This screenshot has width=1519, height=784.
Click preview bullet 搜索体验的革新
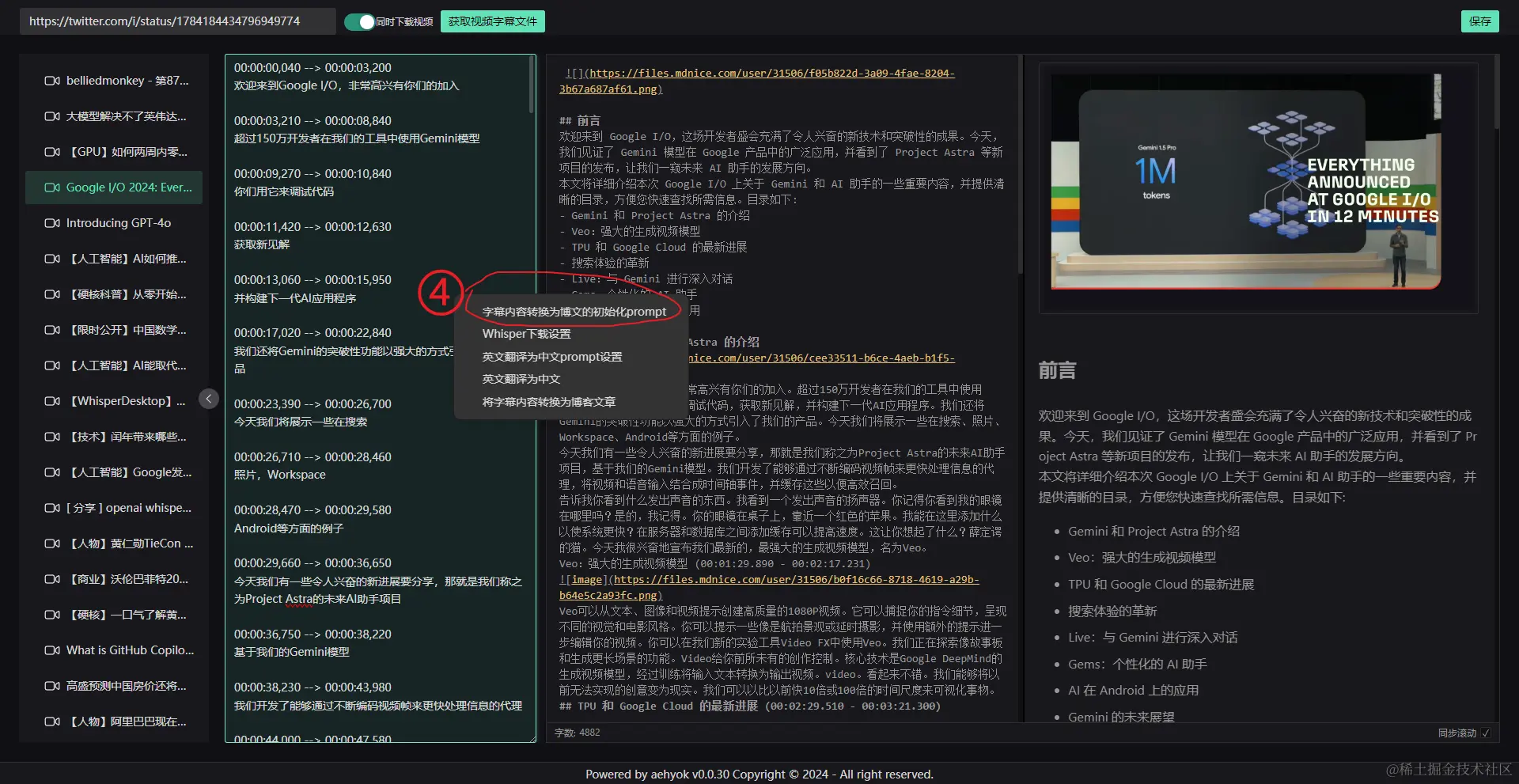coord(1112,611)
